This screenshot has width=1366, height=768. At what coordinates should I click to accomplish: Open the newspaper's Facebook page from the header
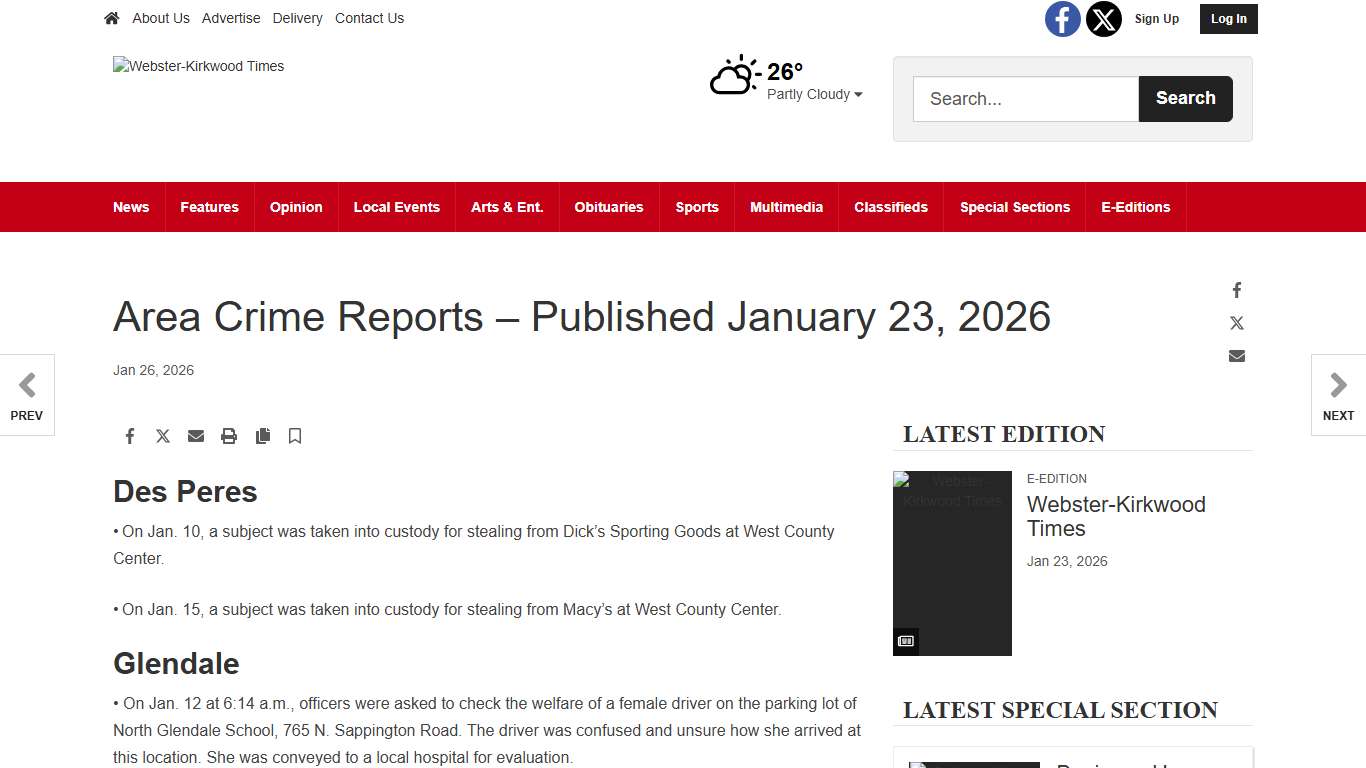(x=1063, y=18)
